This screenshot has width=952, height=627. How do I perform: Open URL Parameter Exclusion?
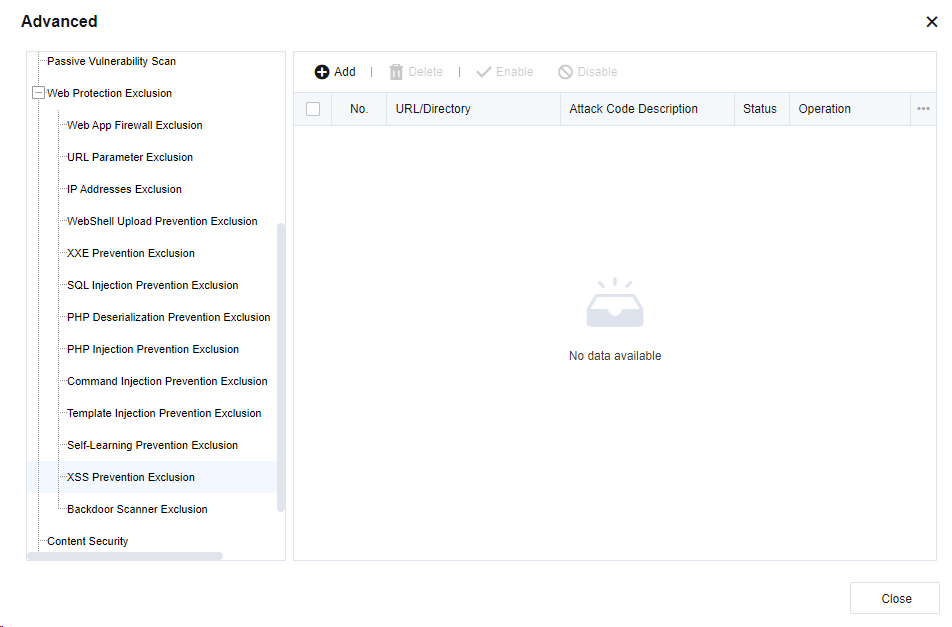pyautogui.click(x=130, y=157)
